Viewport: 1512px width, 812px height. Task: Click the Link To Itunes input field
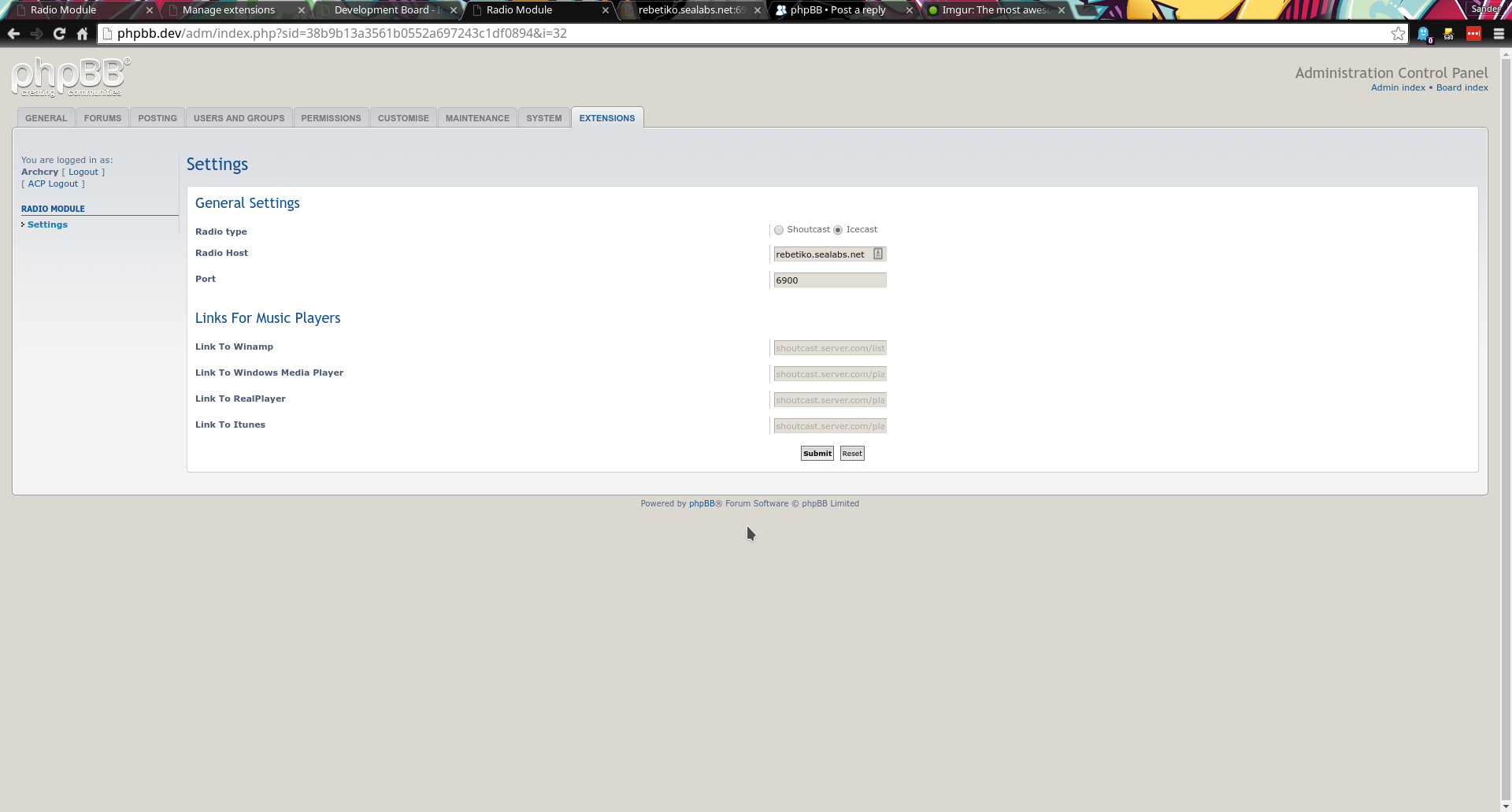(x=830, y=425)
